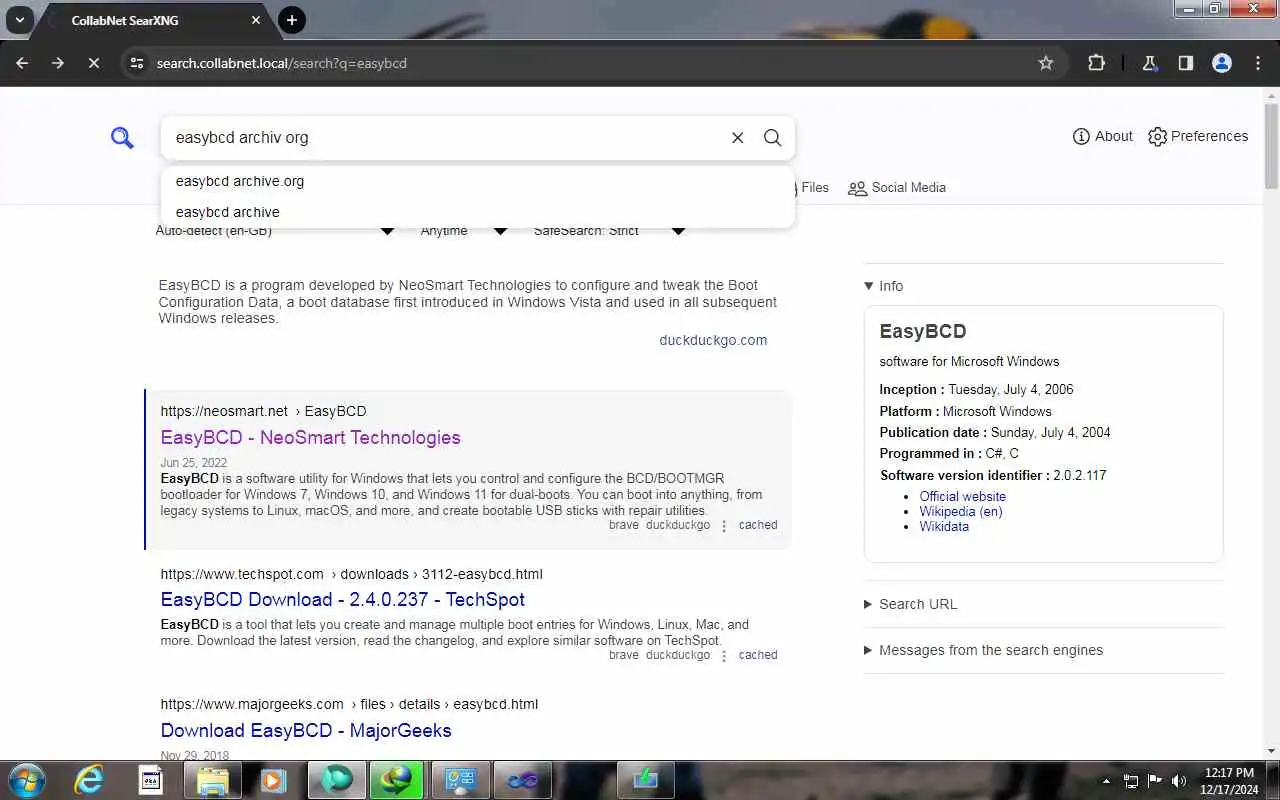Expand Messages from the search engines
The height and width of the screenshot is (800, 1280).
984,650
